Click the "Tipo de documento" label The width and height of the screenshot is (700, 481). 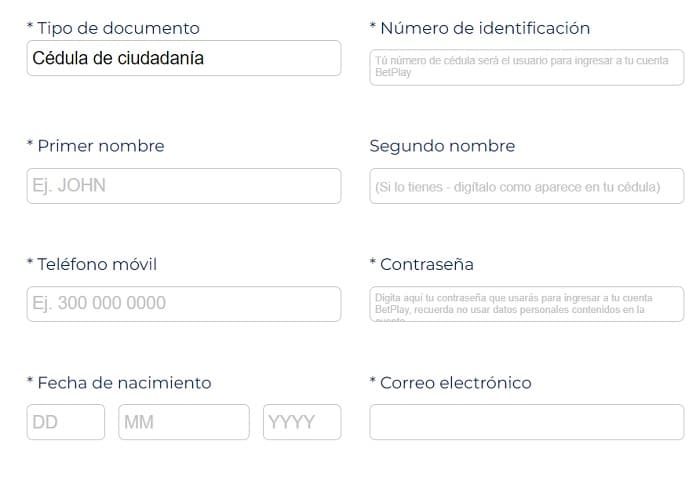(118, 29)
